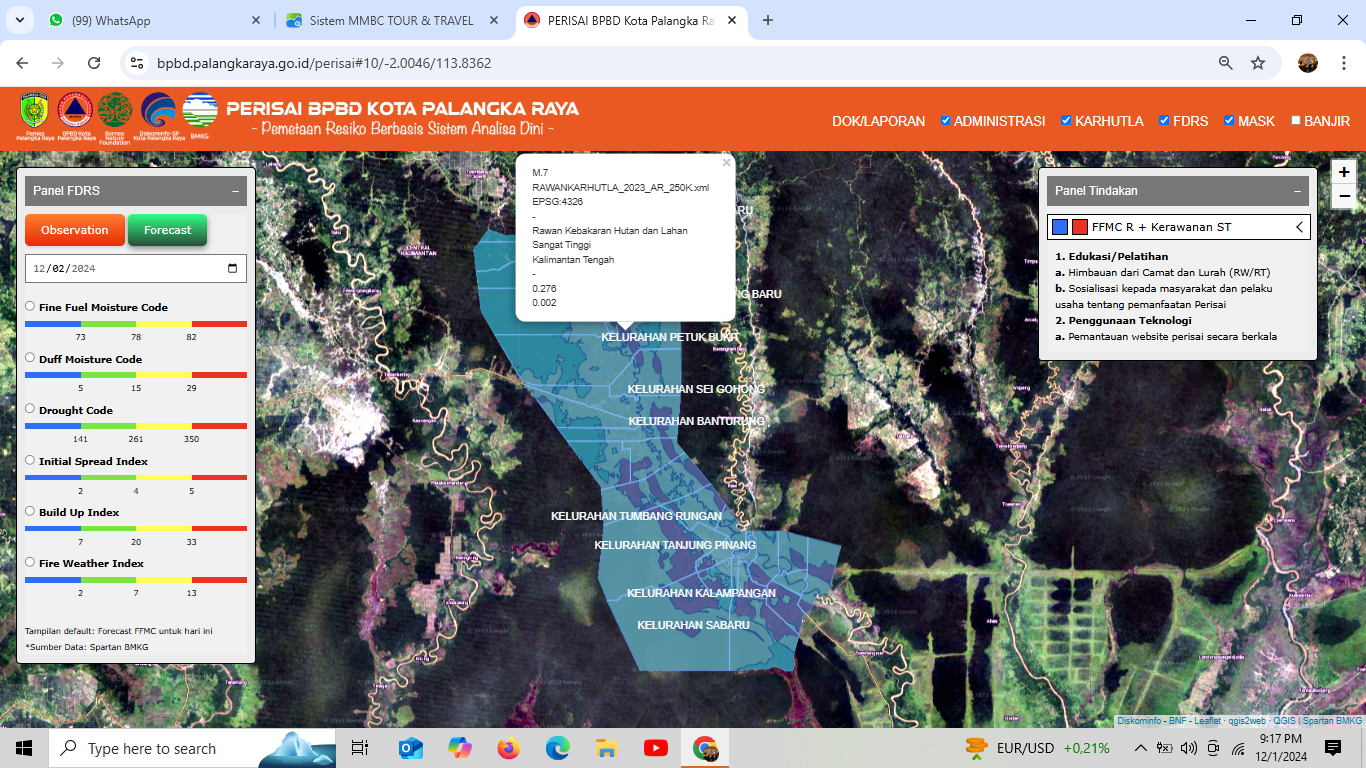Viewport: 1366px width, 768px height.
Task: Select the PERISAI BPBD Kota Palangka tab
Action: point(630,20)
